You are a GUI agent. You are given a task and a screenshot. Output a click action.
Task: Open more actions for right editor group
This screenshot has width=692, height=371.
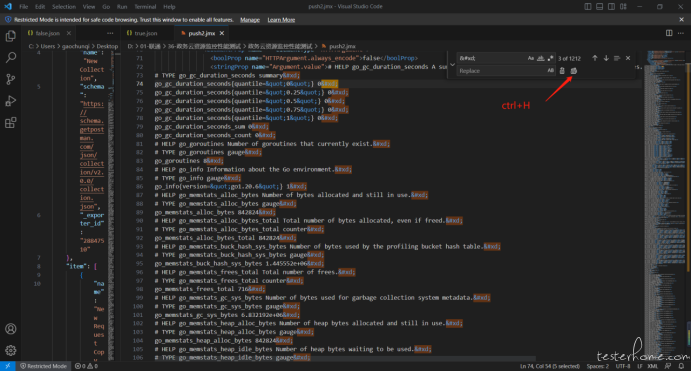tap(681, 33)
